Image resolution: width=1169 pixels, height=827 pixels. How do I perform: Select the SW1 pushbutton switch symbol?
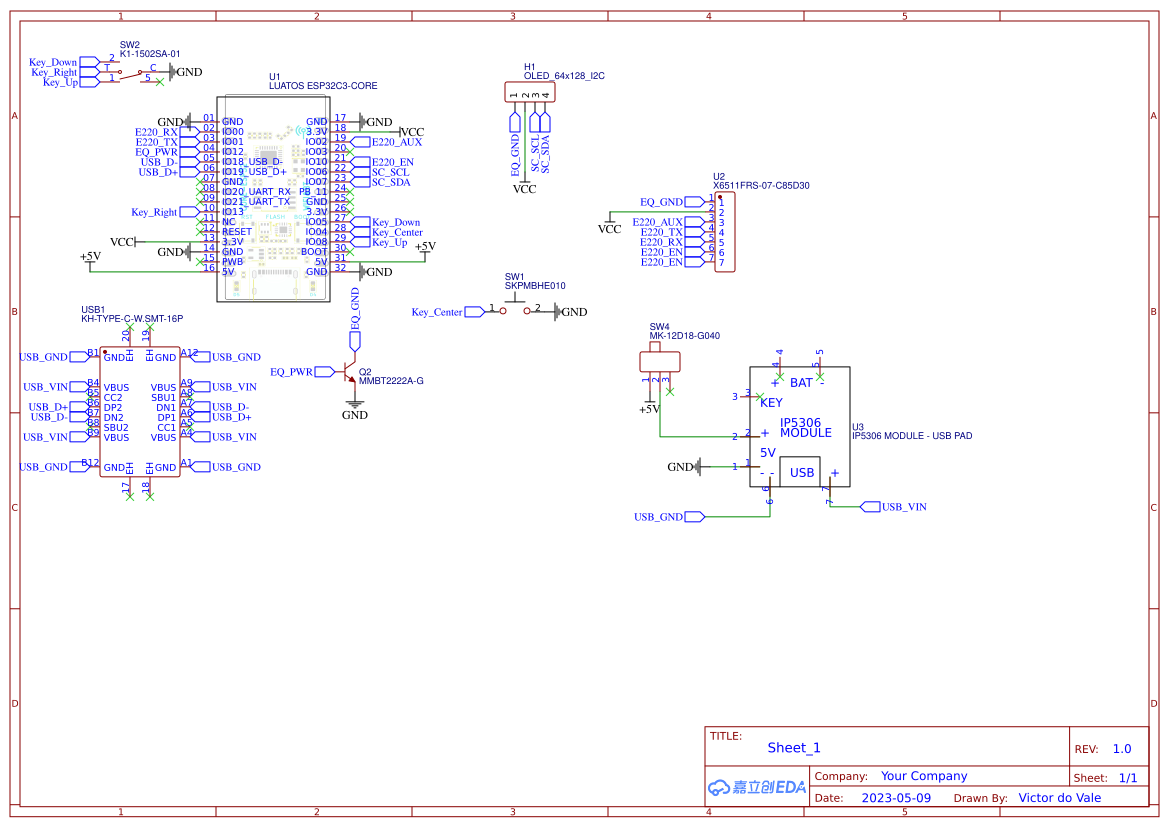(515, 307)
